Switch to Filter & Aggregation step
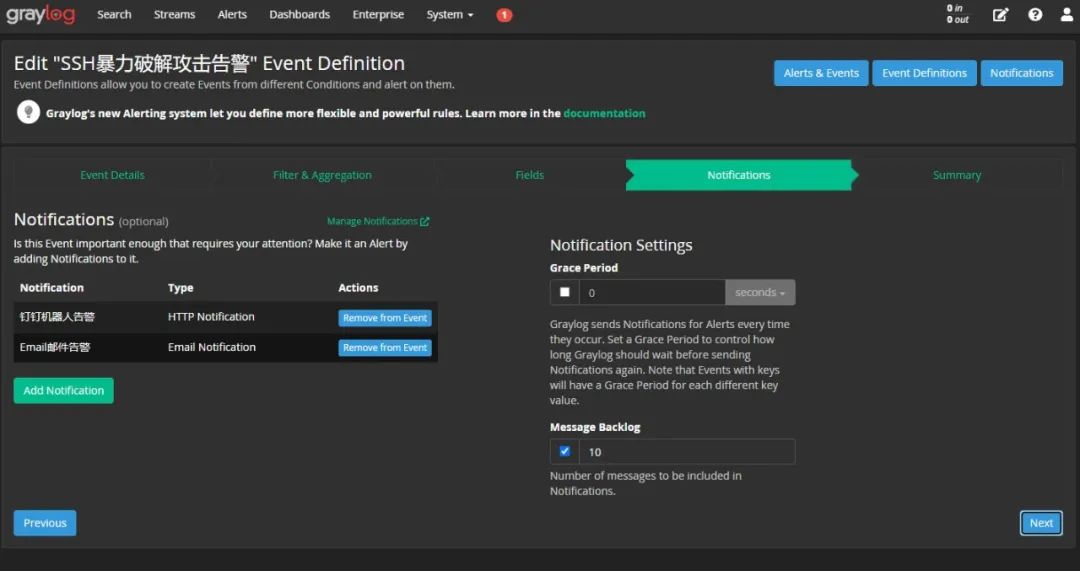1080x571 pixels. (322, 175)
